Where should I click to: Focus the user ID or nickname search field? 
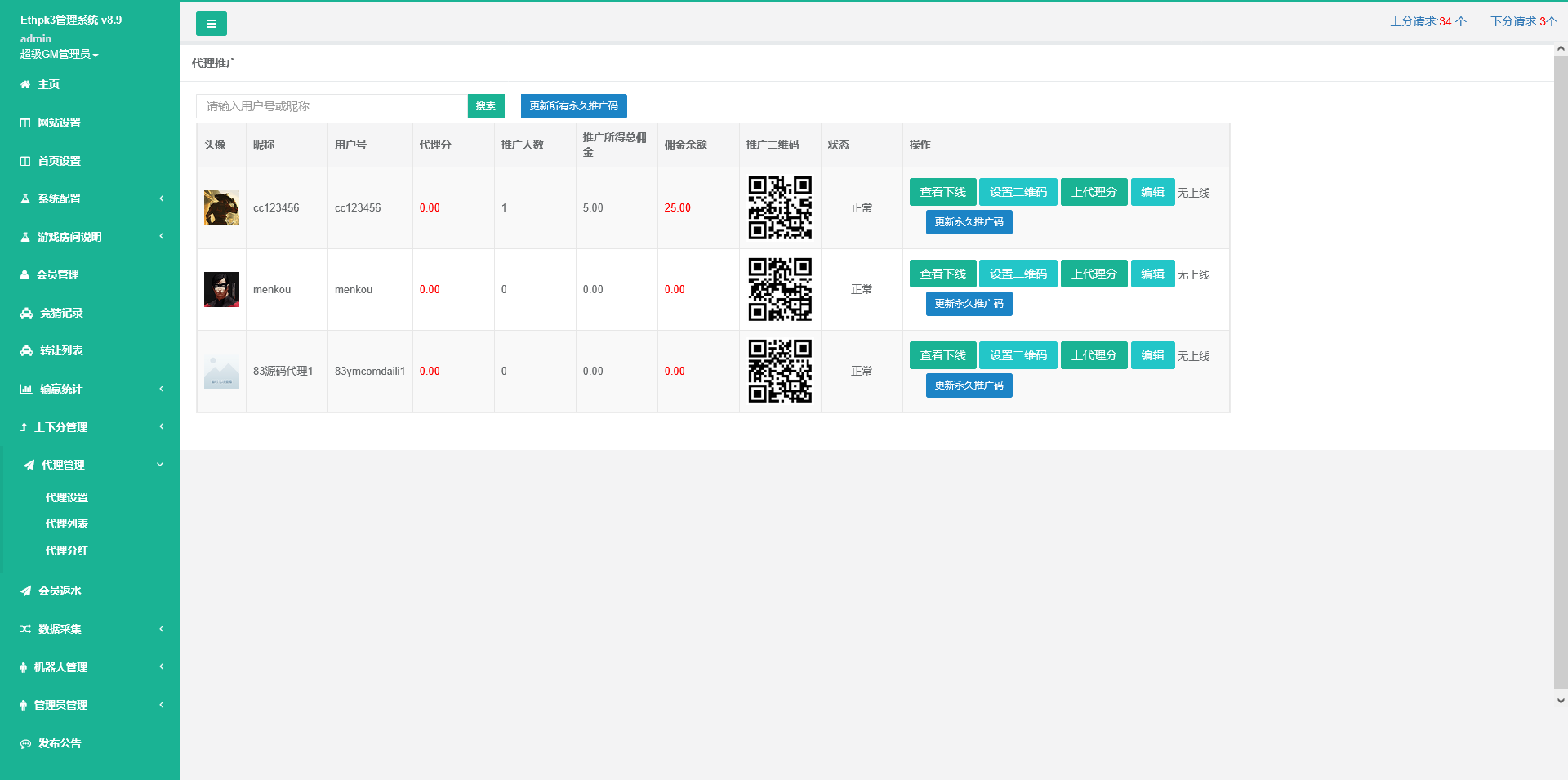(x=332, y=106)
